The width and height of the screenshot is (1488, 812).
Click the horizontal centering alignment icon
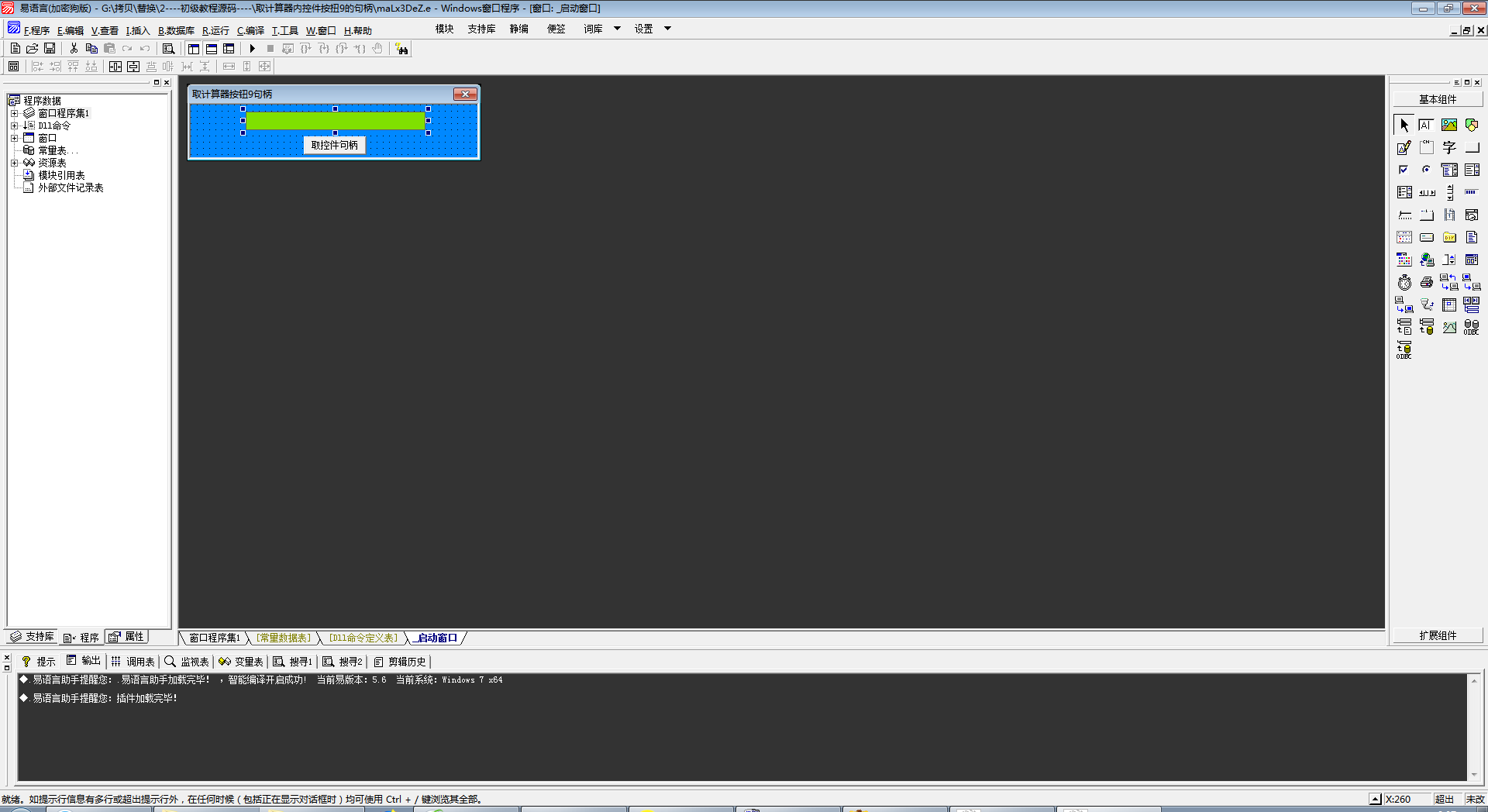(x=115, y=67)
